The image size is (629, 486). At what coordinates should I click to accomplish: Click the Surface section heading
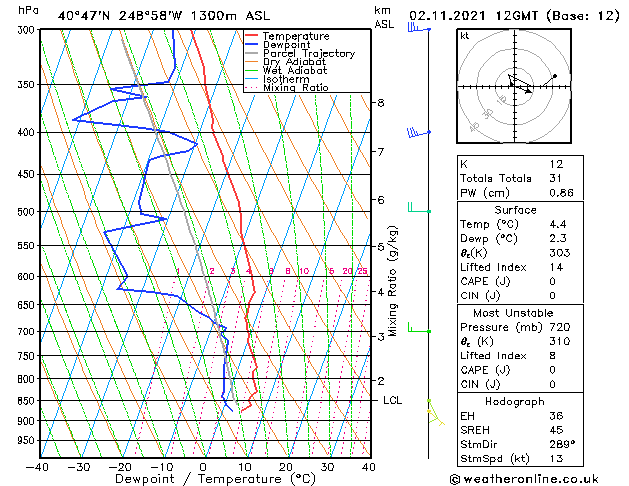(515, 210)
